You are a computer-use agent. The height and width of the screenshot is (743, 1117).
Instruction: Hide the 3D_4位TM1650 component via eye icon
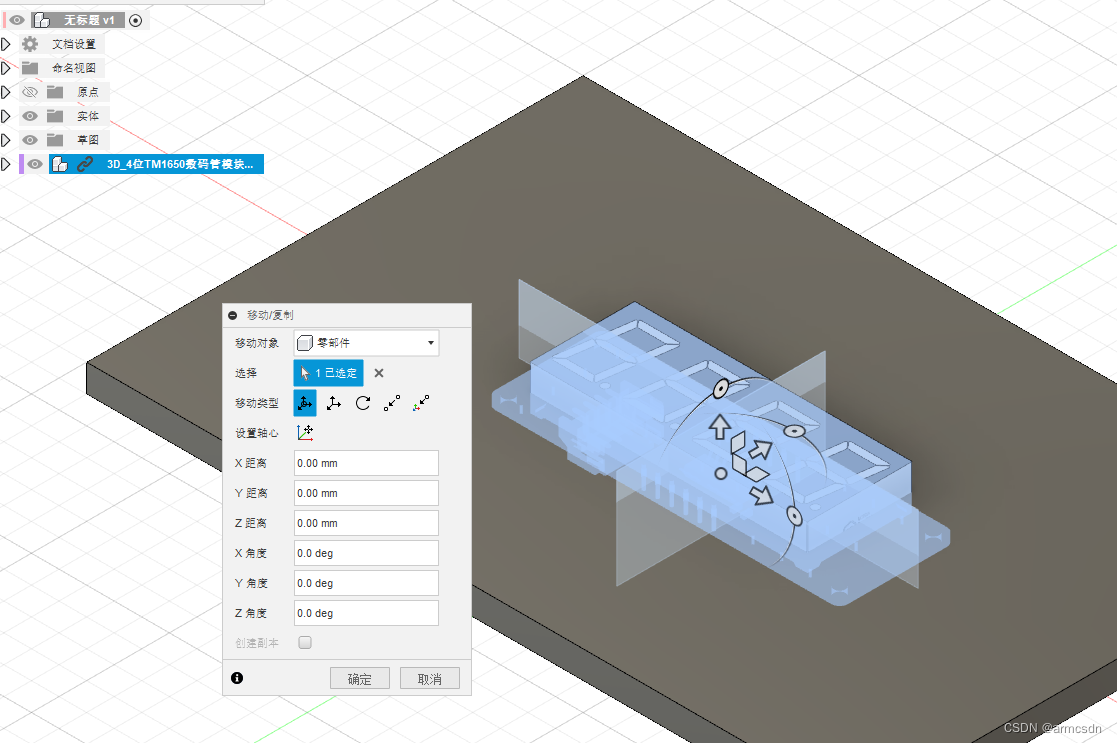[35, 164]
